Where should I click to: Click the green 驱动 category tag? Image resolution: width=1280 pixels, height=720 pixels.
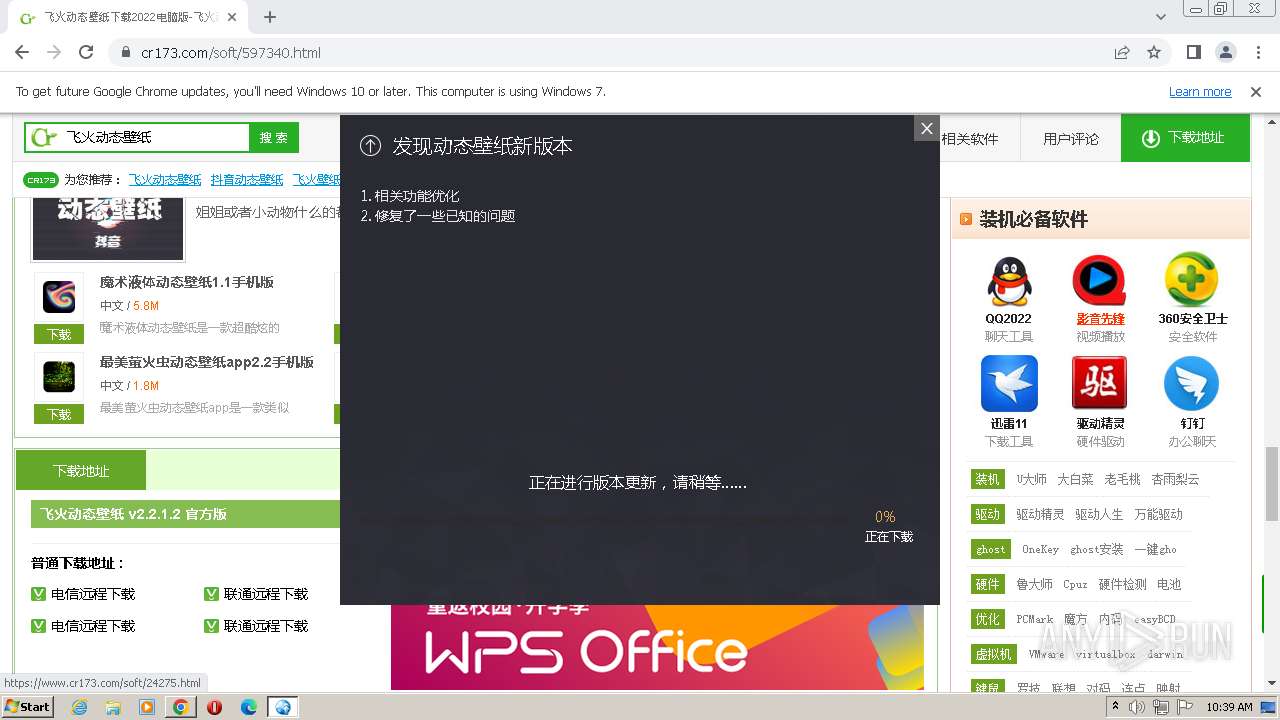987,514
